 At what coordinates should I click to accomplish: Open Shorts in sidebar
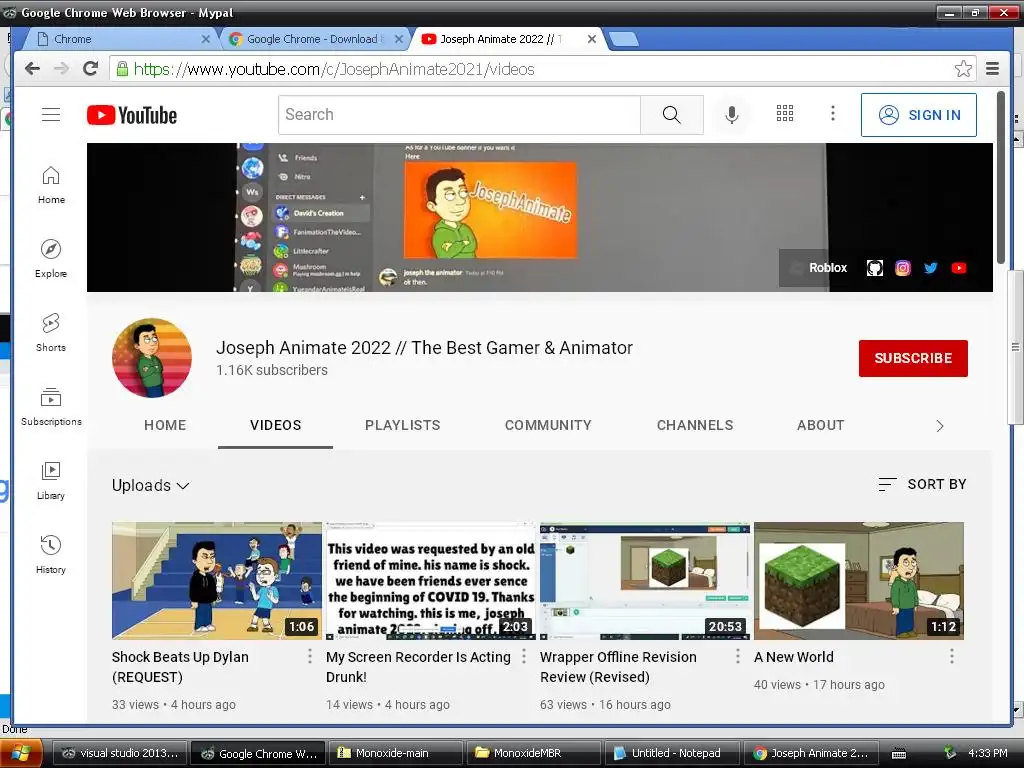click(51, 333)
